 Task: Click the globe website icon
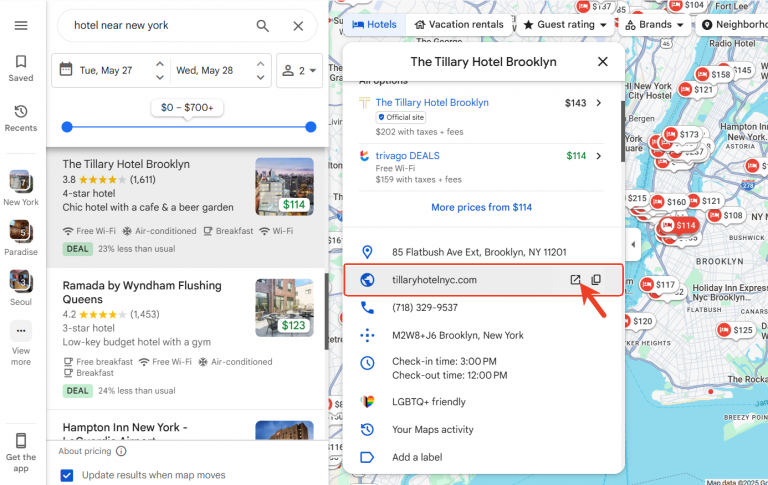coord(367,280)
